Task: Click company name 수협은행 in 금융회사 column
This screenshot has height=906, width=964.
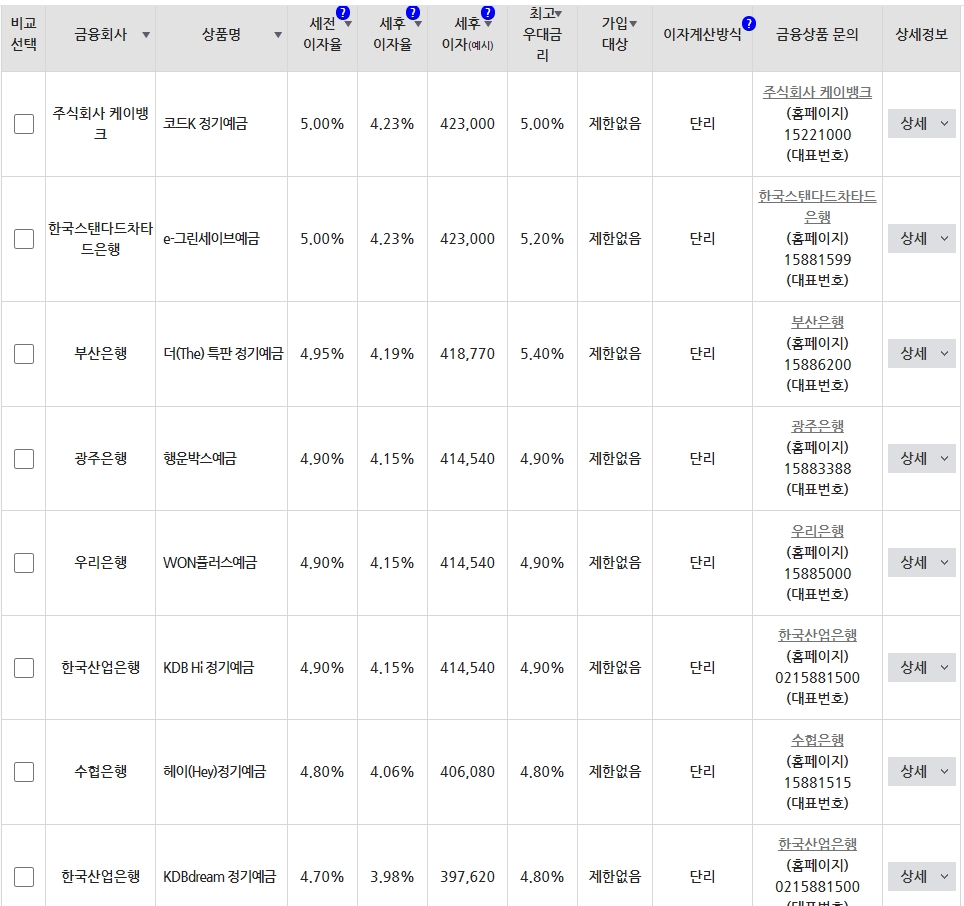Action: [x=100, y=771]
